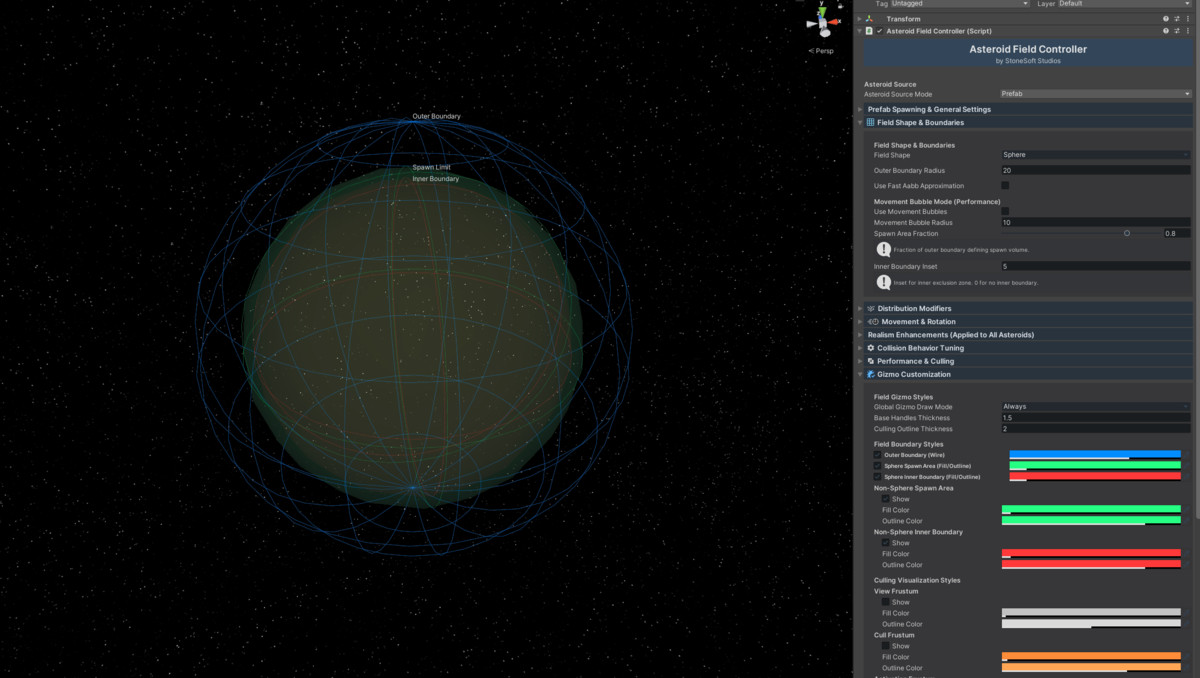Click the Culling Outline Thickness field
Viewport: 1200px width, 678px height.
(1096, 429)
